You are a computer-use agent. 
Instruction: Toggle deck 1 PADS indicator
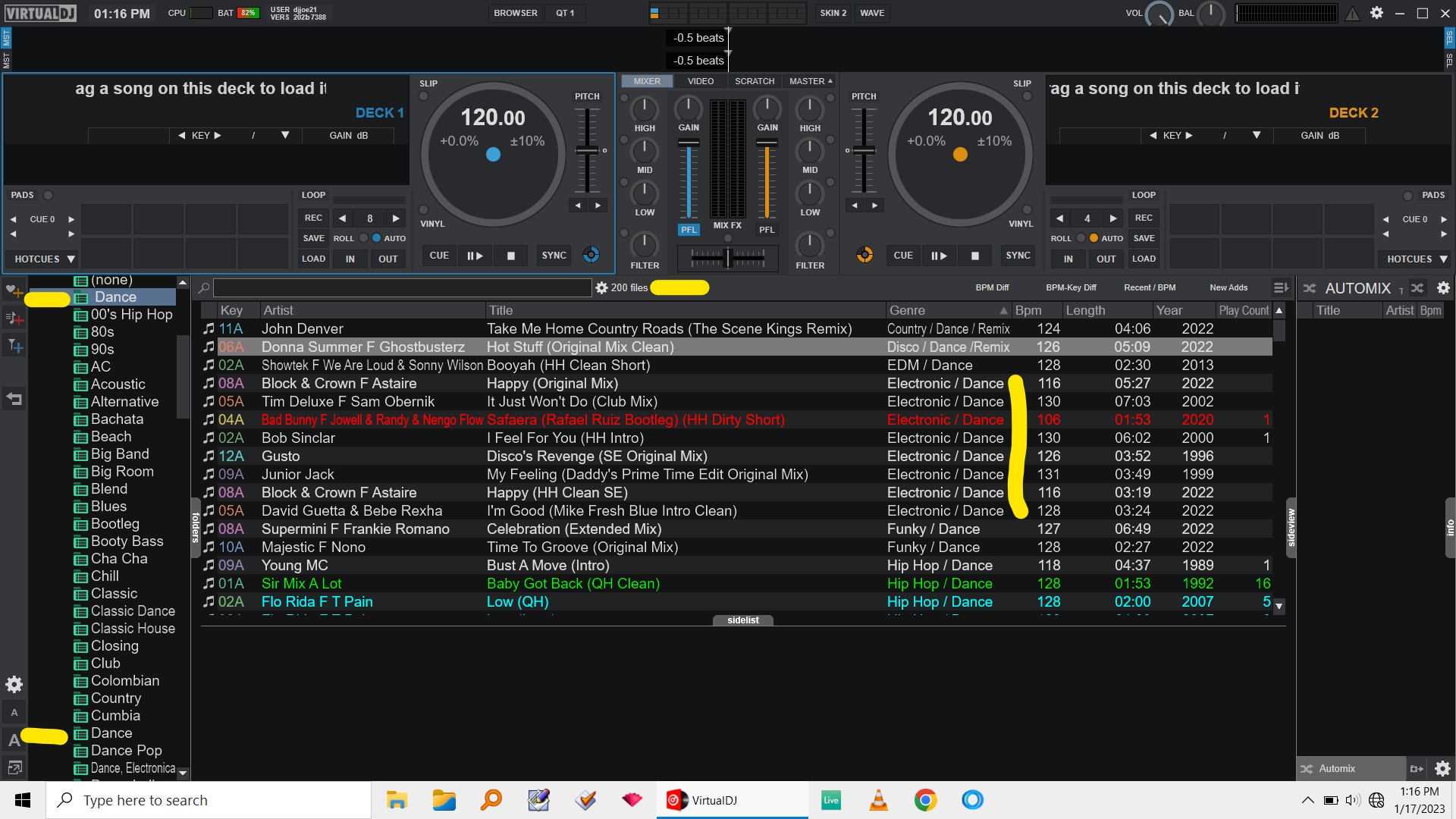48,196
